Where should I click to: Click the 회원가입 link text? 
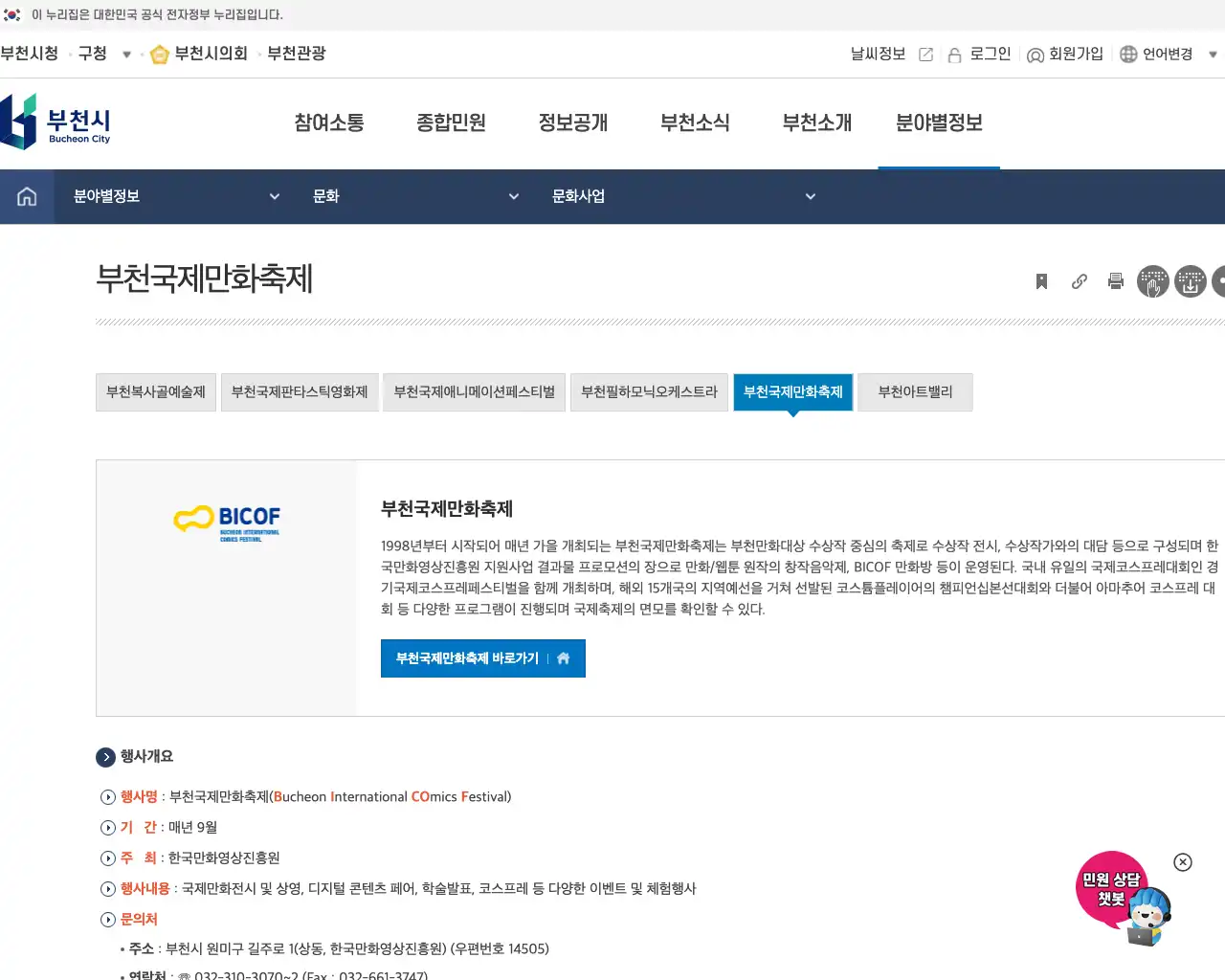point(1076,54)
